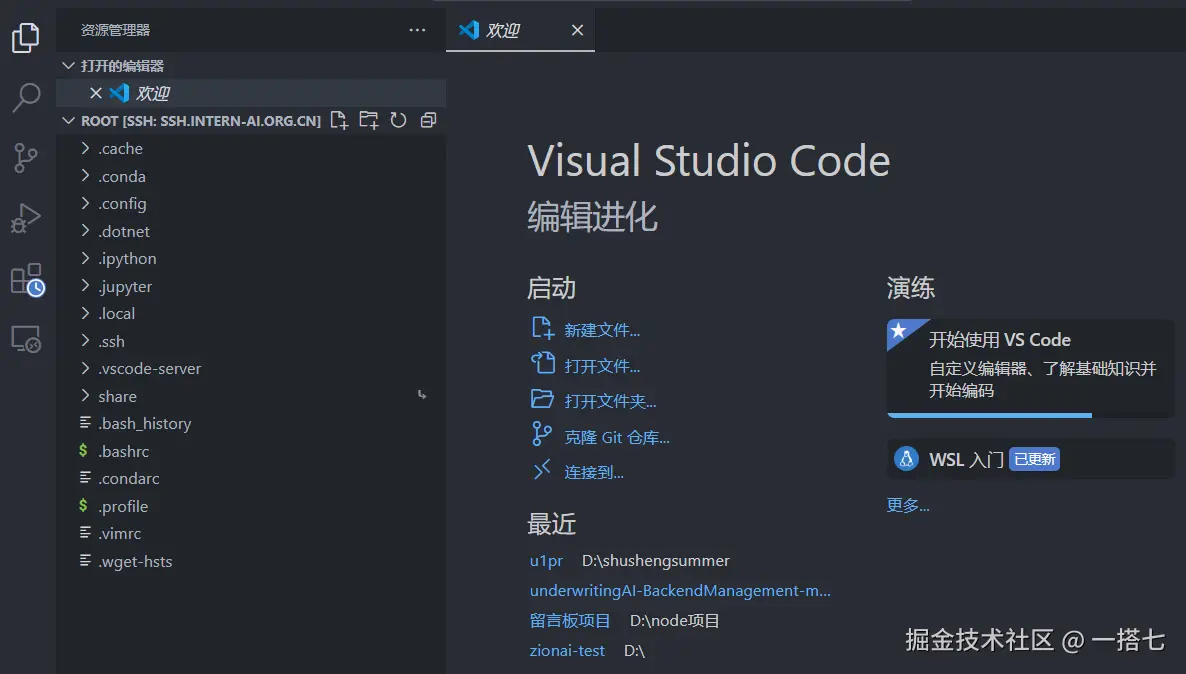The height and width of the screenshot is (674, 1186).
Task: Open the .bash_history file
Action: pyautogui.click(x=251, y=424)
